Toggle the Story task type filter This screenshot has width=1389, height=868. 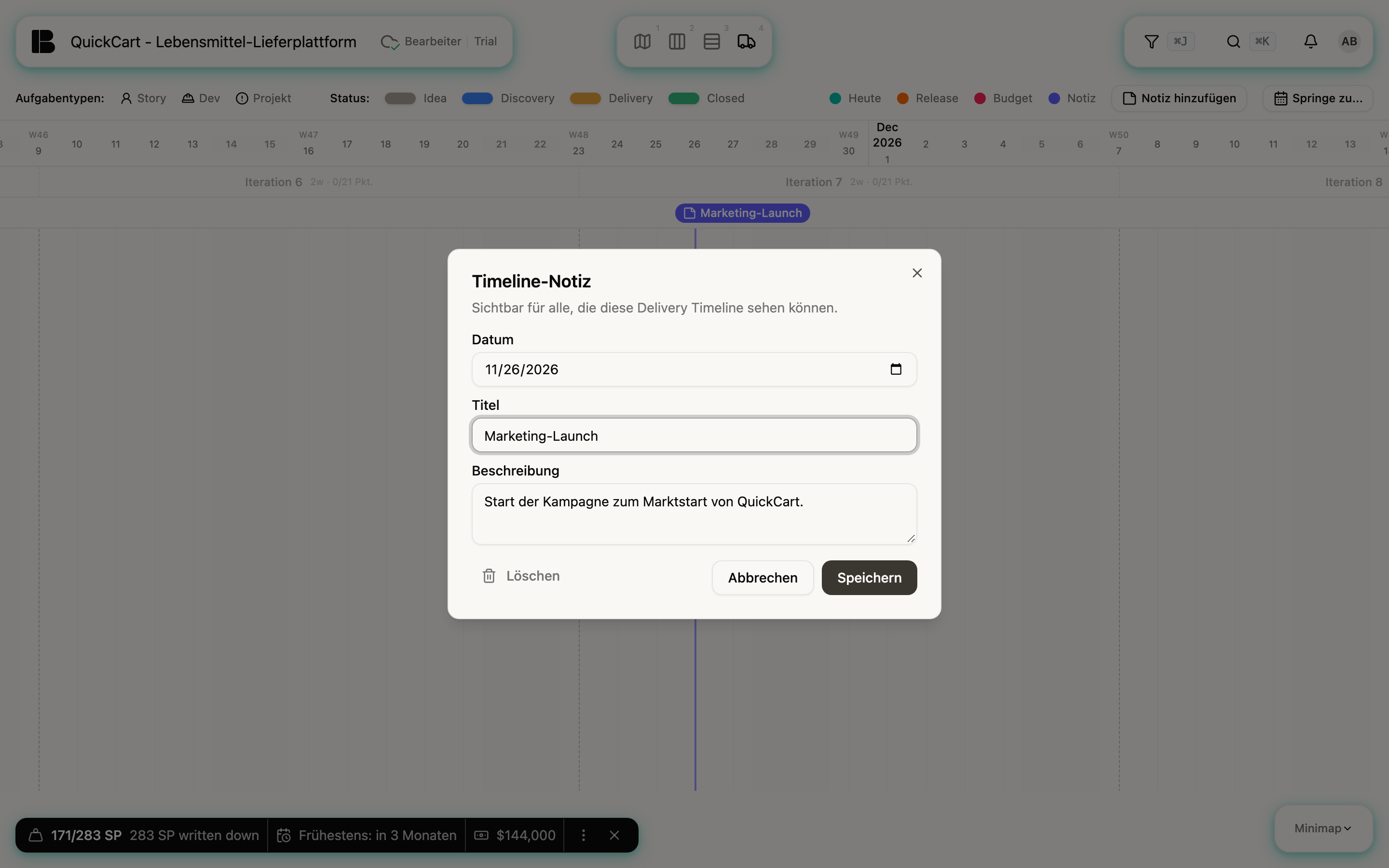[144, 98]
